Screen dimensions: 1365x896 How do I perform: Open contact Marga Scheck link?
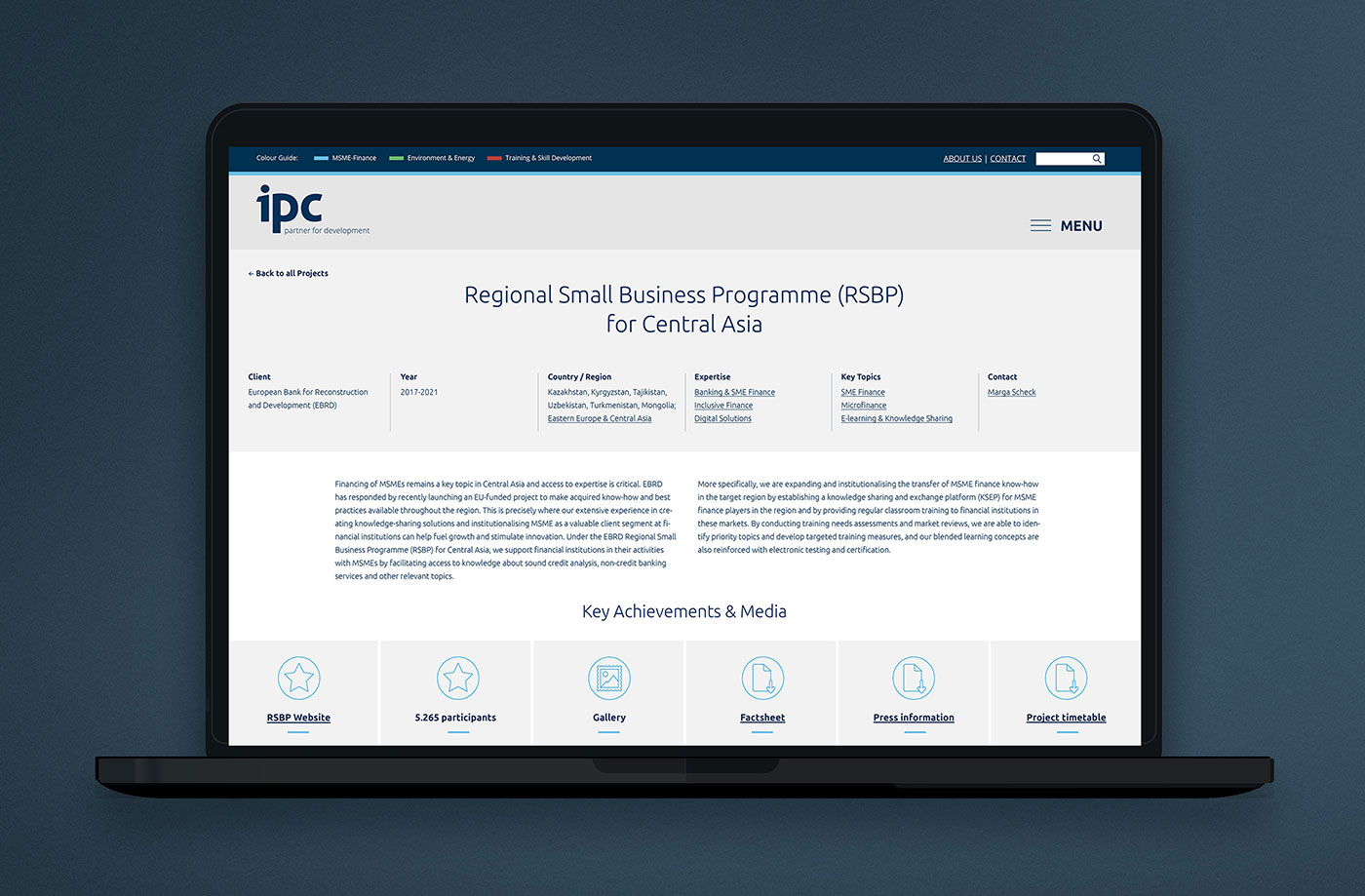pos(1012,392)
